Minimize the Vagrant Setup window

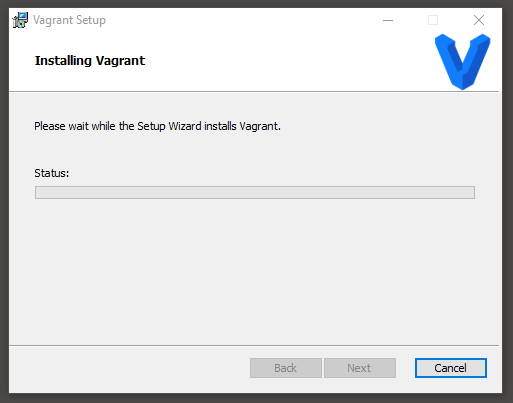(x=388, y=20)
